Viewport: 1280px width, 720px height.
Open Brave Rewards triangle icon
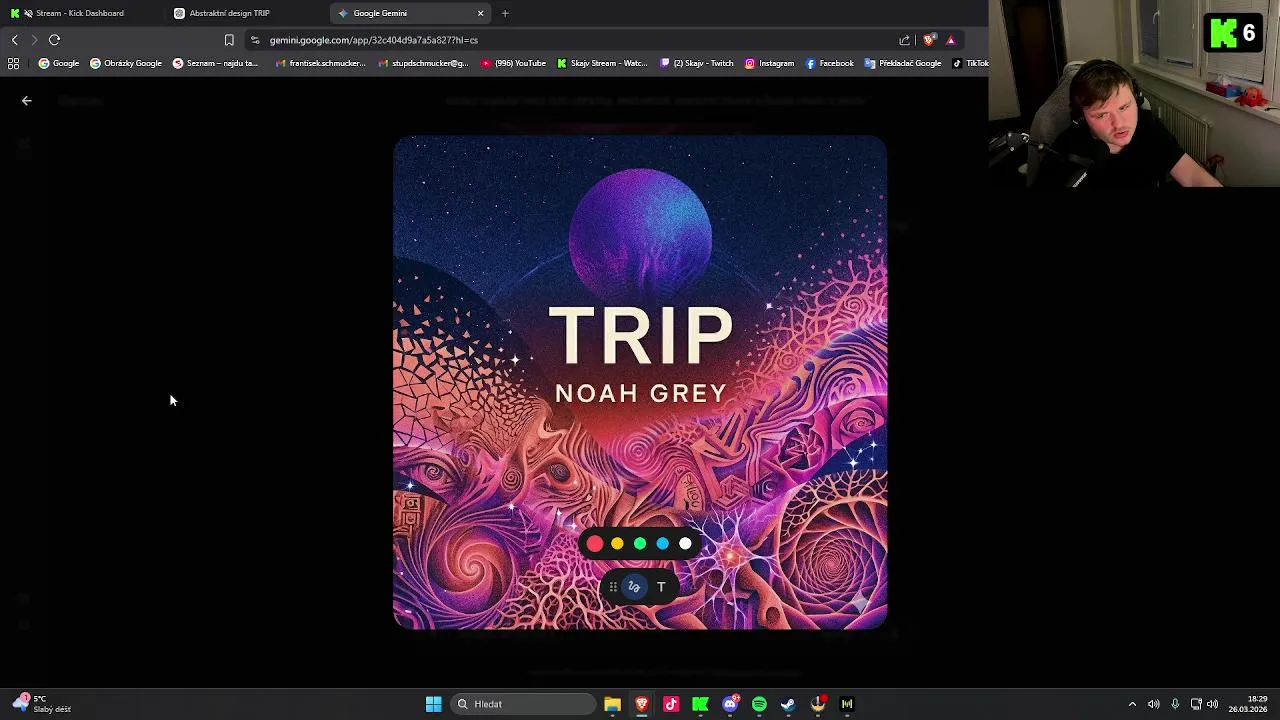951,40
